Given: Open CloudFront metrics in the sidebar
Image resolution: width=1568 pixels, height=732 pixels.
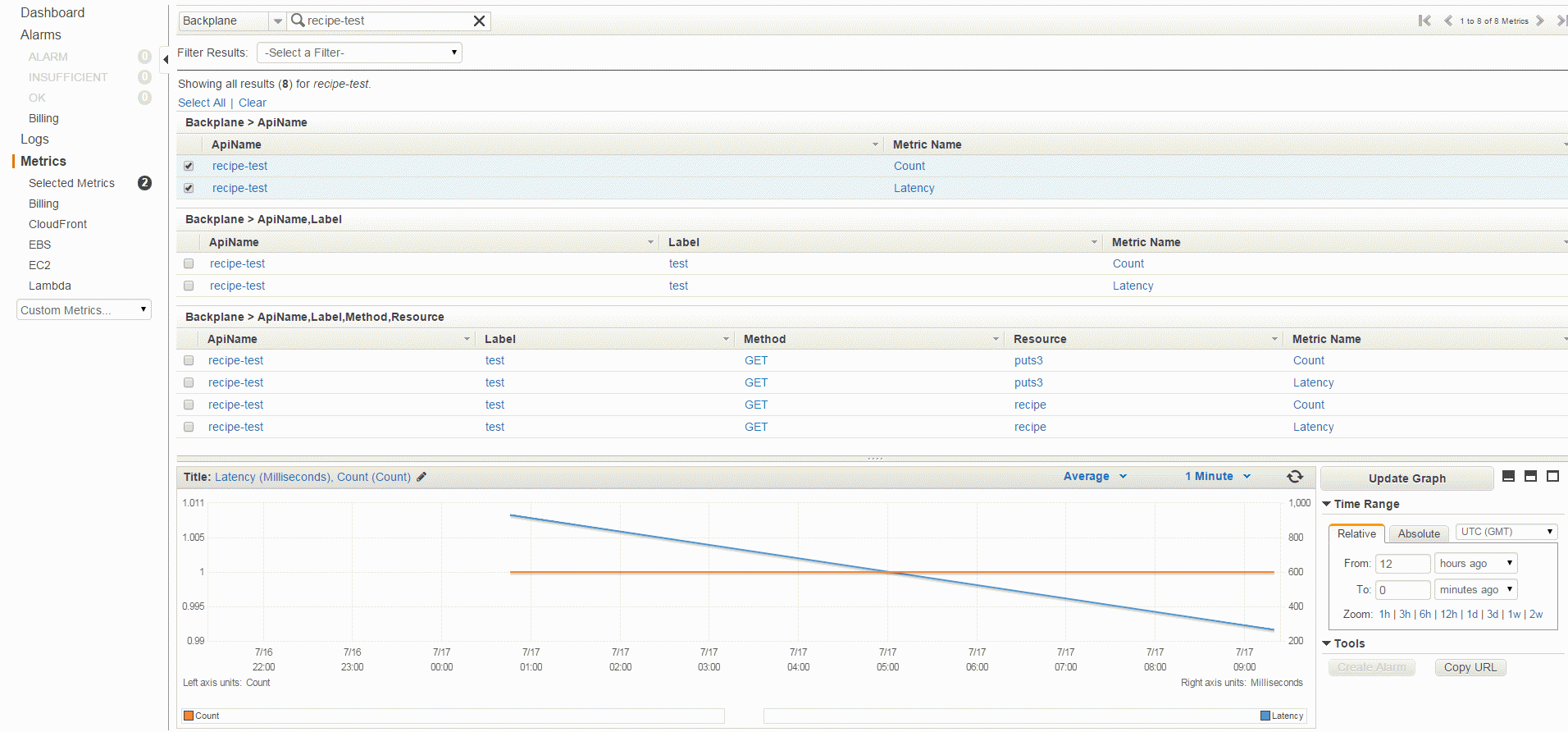Looking at the screenshot, I should pos(57,224).
